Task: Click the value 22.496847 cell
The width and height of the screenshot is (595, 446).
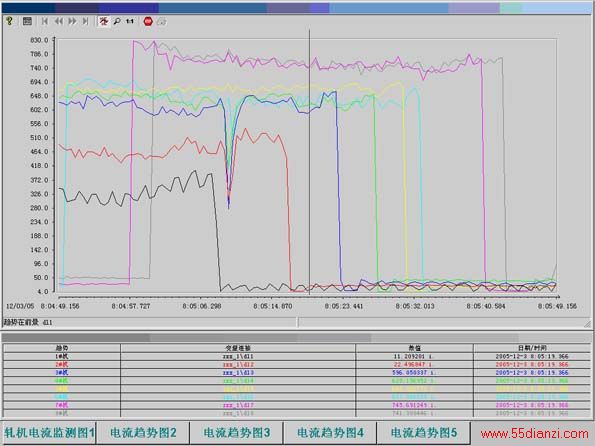Action: point(414,365)
